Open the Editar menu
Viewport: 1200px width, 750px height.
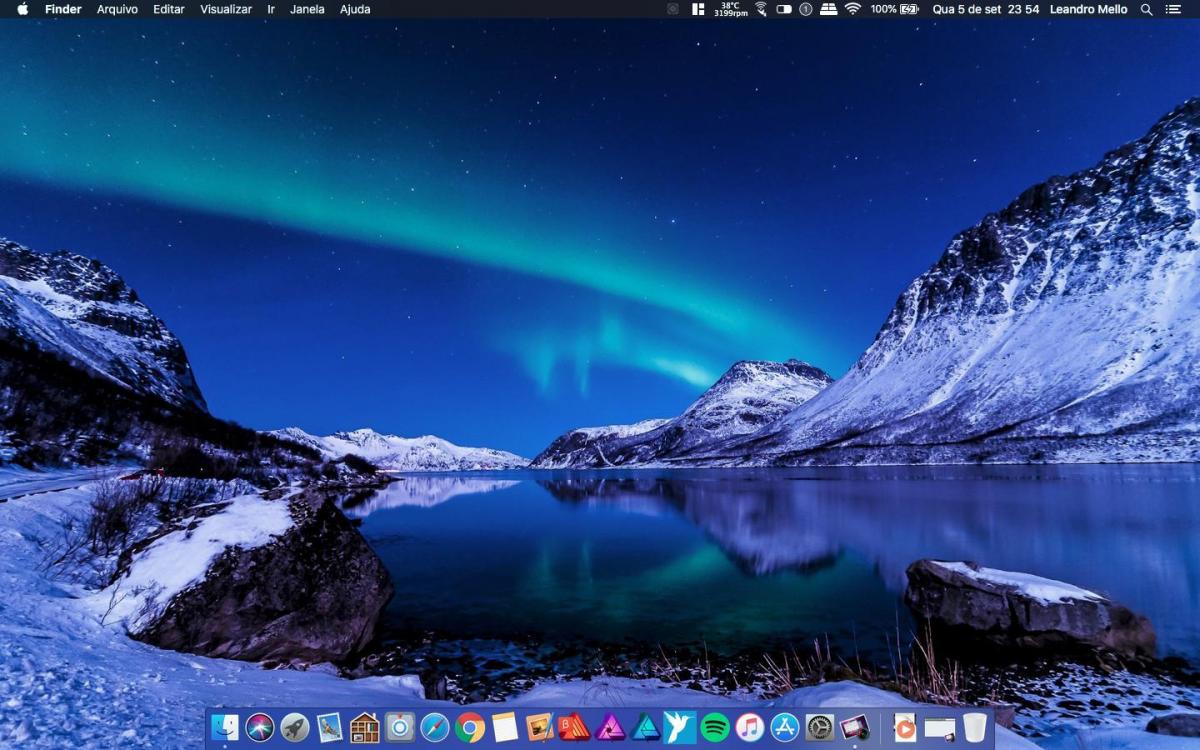[169, 9]
